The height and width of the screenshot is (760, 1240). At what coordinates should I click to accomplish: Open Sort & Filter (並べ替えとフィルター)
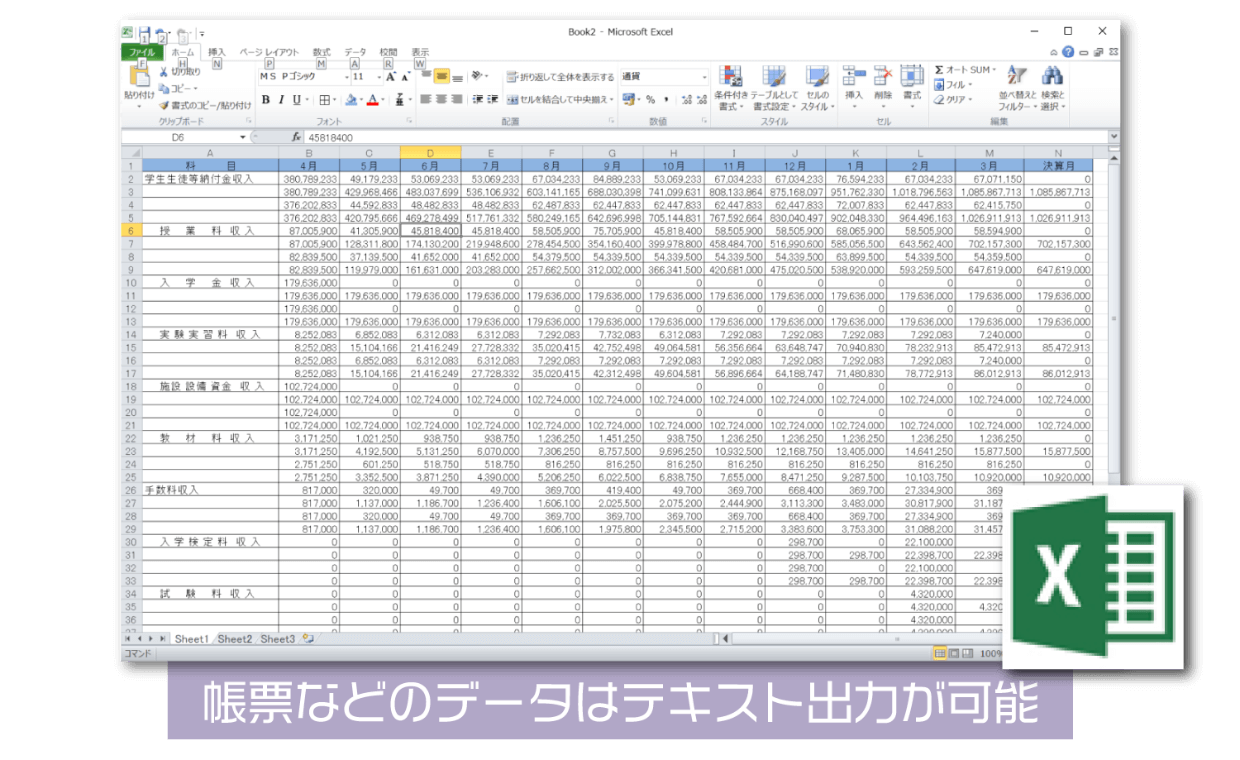[x=1017, y=78]
